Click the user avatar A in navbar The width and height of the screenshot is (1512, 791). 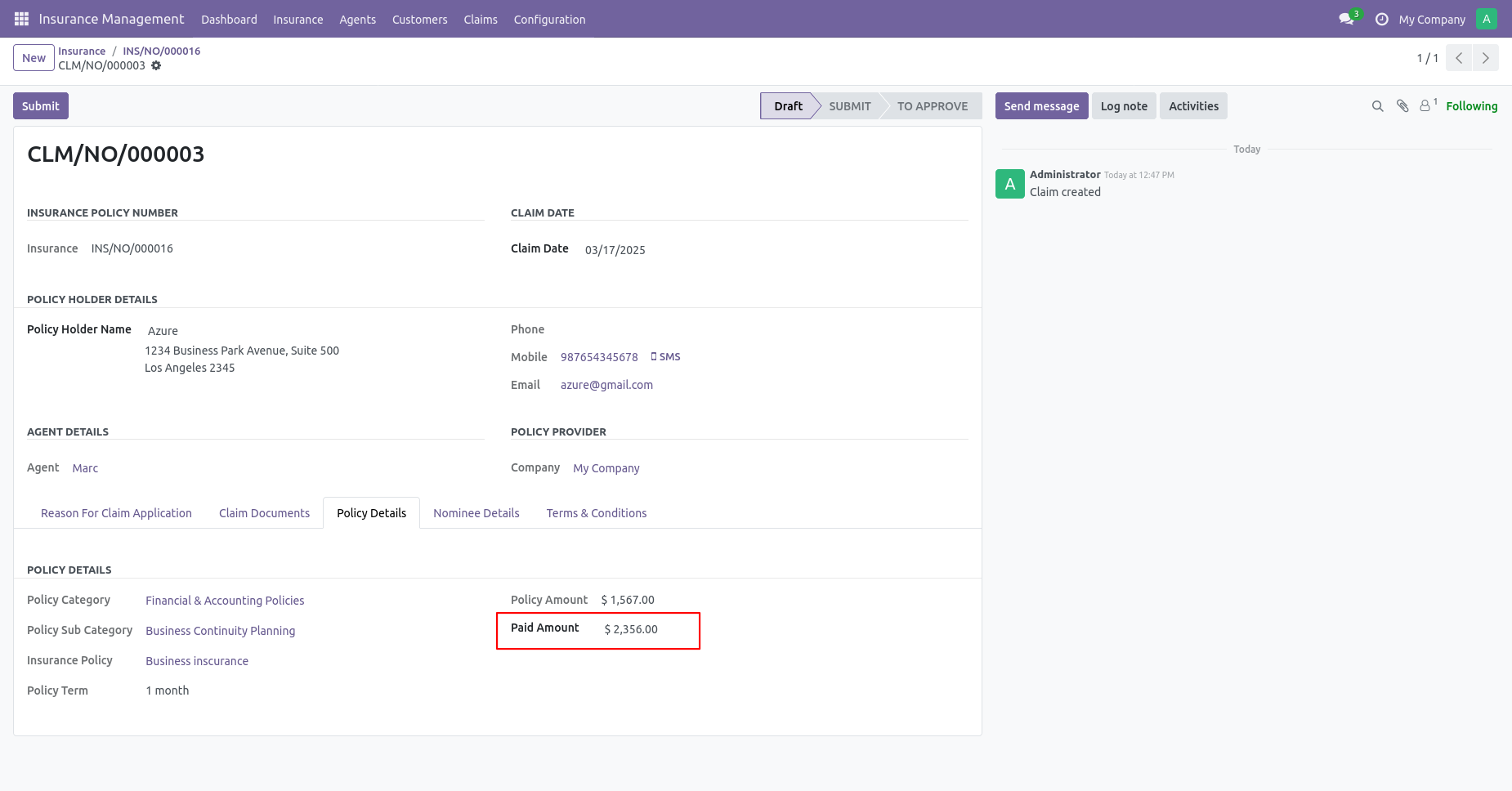tap(1487, 19)
